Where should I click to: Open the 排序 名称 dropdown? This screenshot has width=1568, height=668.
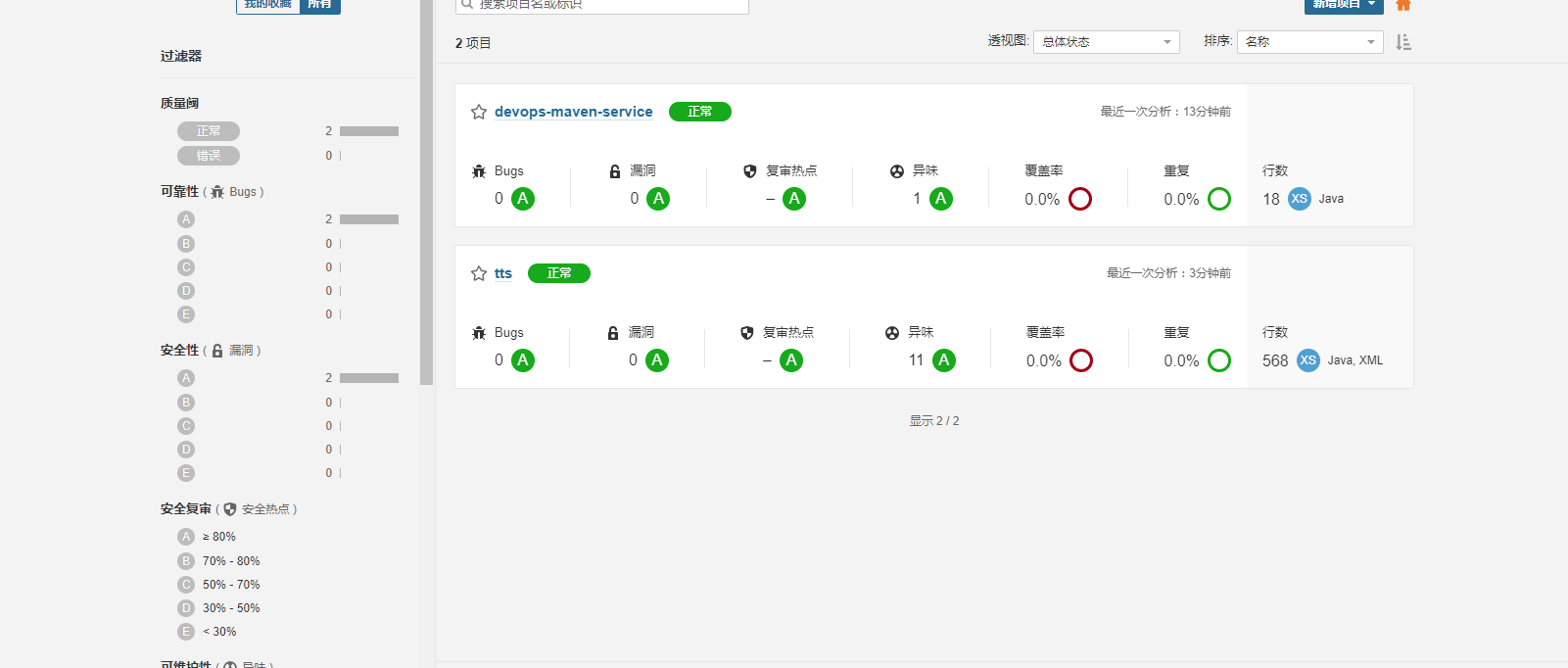1310,42
